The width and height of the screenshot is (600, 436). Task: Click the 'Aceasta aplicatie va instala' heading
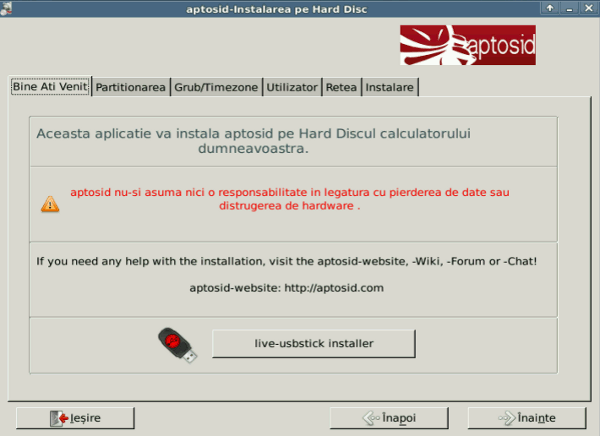coord(253,140)
